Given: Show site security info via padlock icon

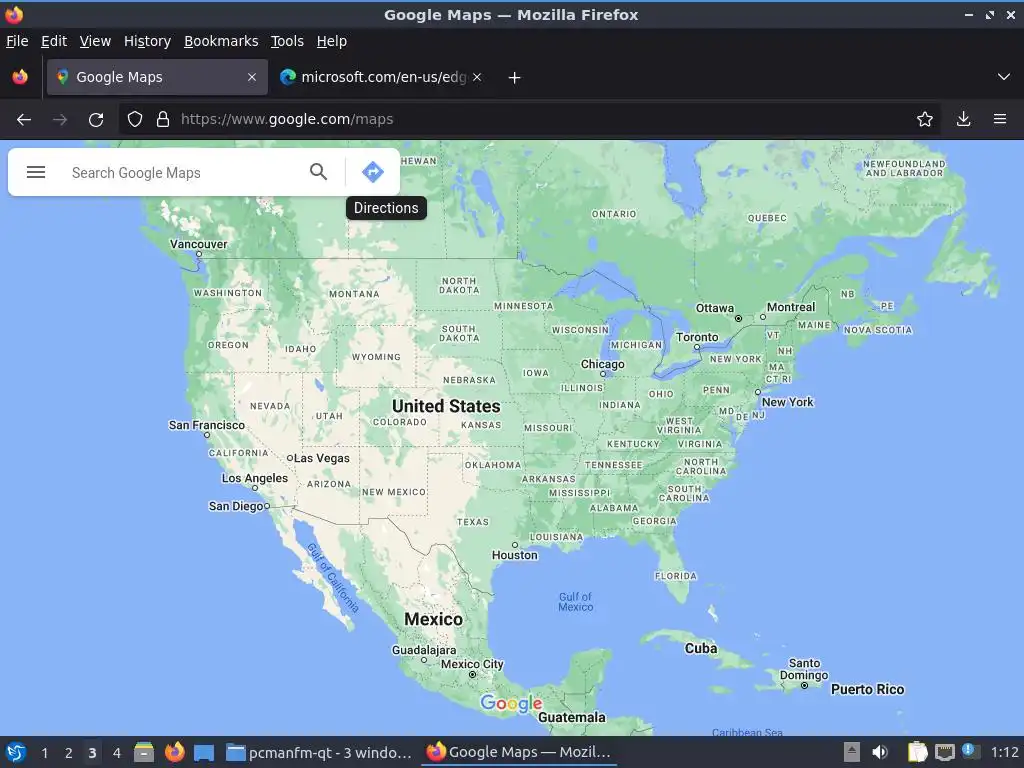Looking at the screenshot, I should tap(163, 119).
